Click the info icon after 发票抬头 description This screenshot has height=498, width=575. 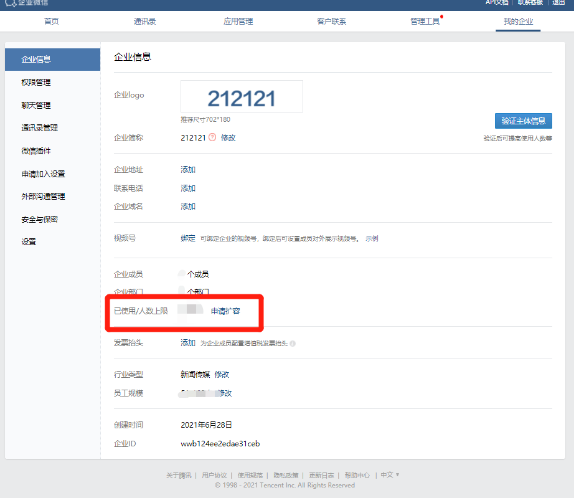[293, 344]
